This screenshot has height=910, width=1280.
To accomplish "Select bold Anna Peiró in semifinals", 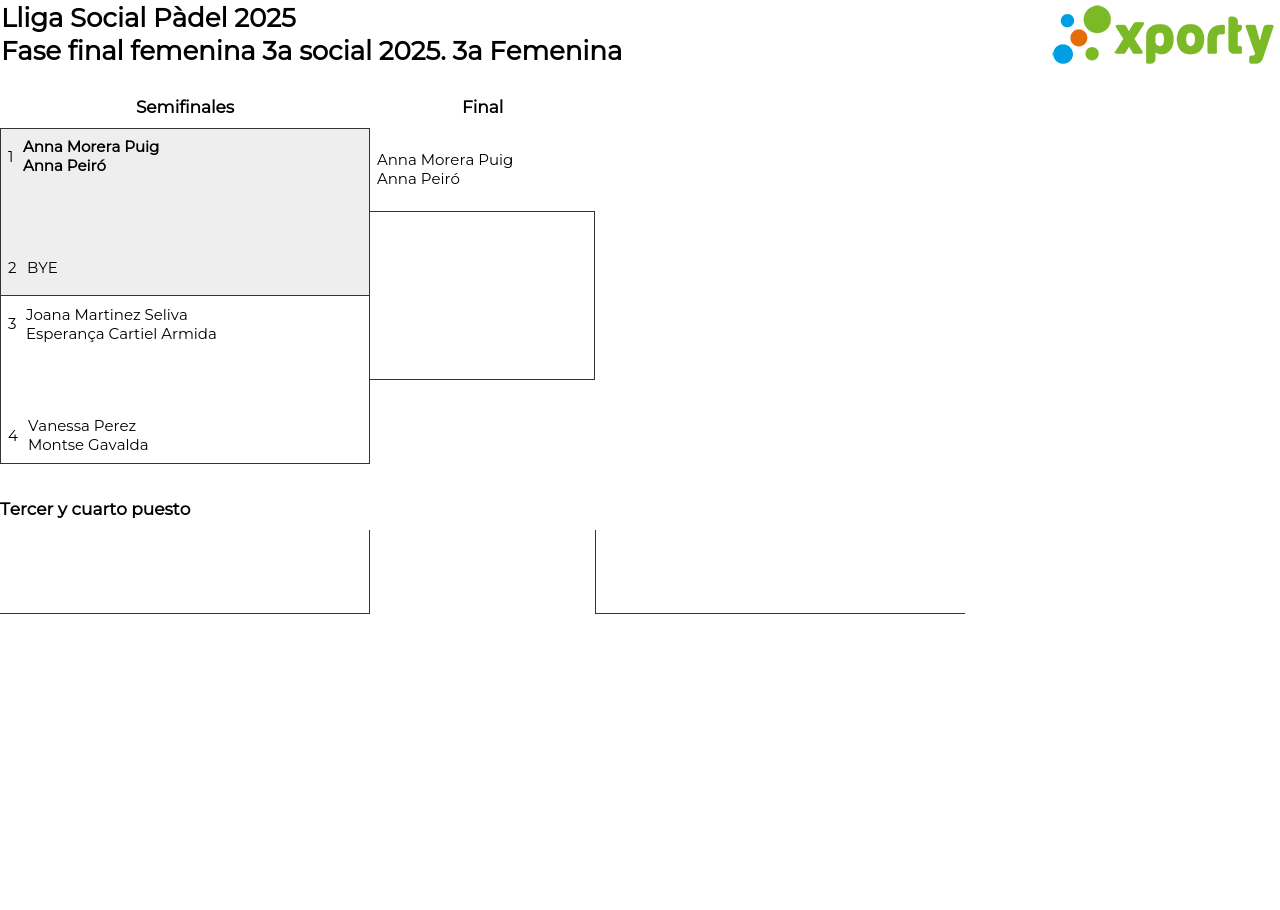I will tap(64, 166).
